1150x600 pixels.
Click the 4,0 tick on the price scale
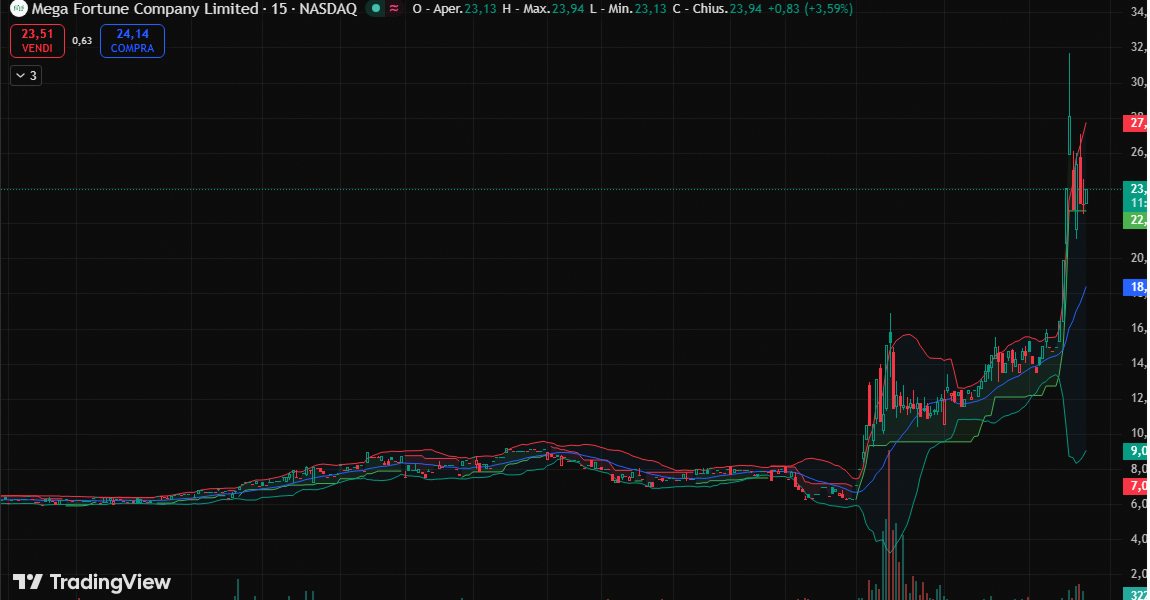click(1138, 539)
